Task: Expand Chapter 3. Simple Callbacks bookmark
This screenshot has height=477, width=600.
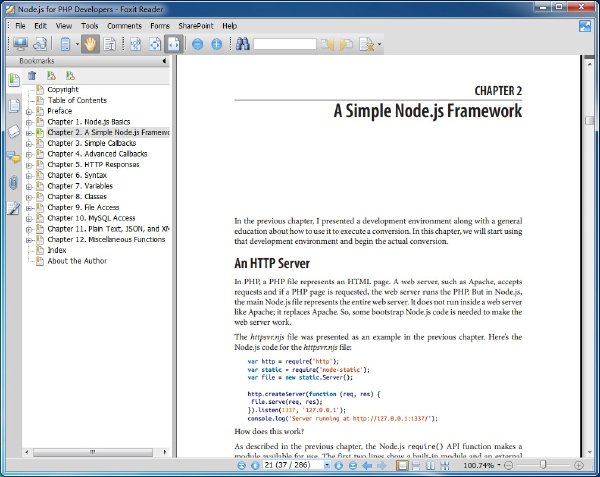Action: pyautogui.click(x=29, y=144)
